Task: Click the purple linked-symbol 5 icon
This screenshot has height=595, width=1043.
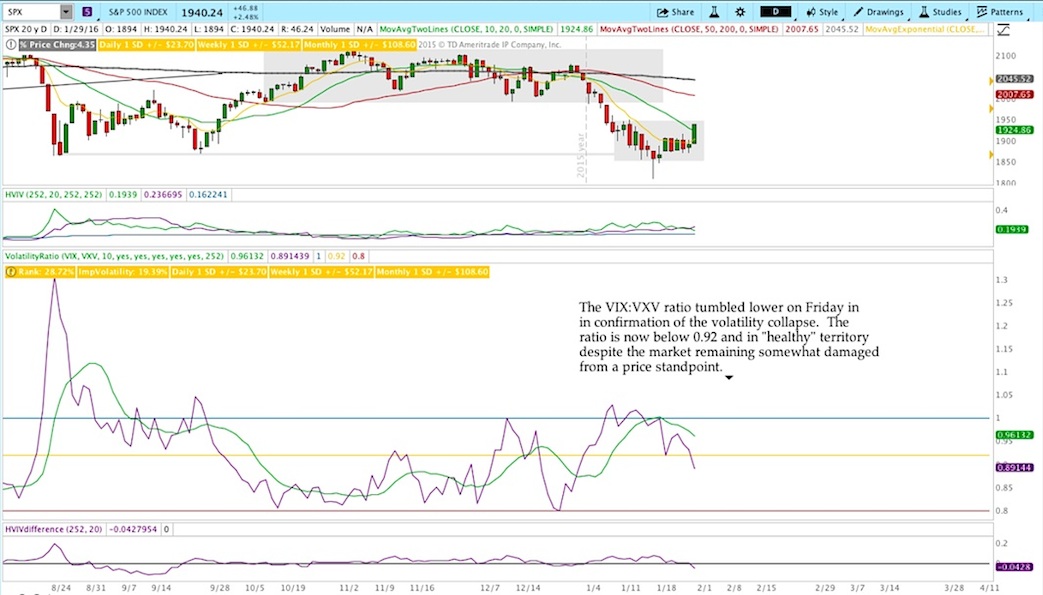Action: pyautogui.click(x=87, y=12)
